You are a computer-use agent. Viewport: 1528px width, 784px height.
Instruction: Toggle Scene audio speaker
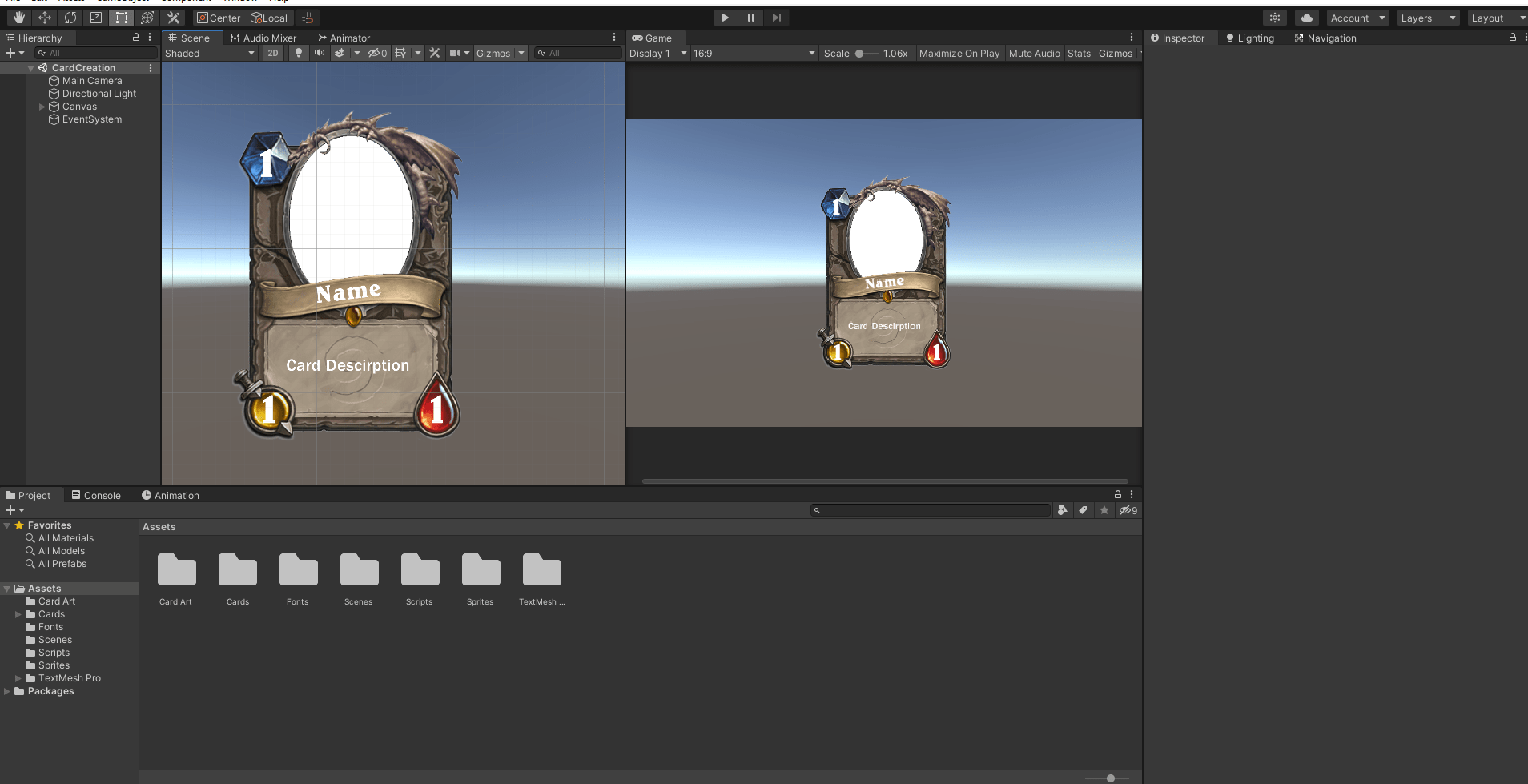coord(320,53)
